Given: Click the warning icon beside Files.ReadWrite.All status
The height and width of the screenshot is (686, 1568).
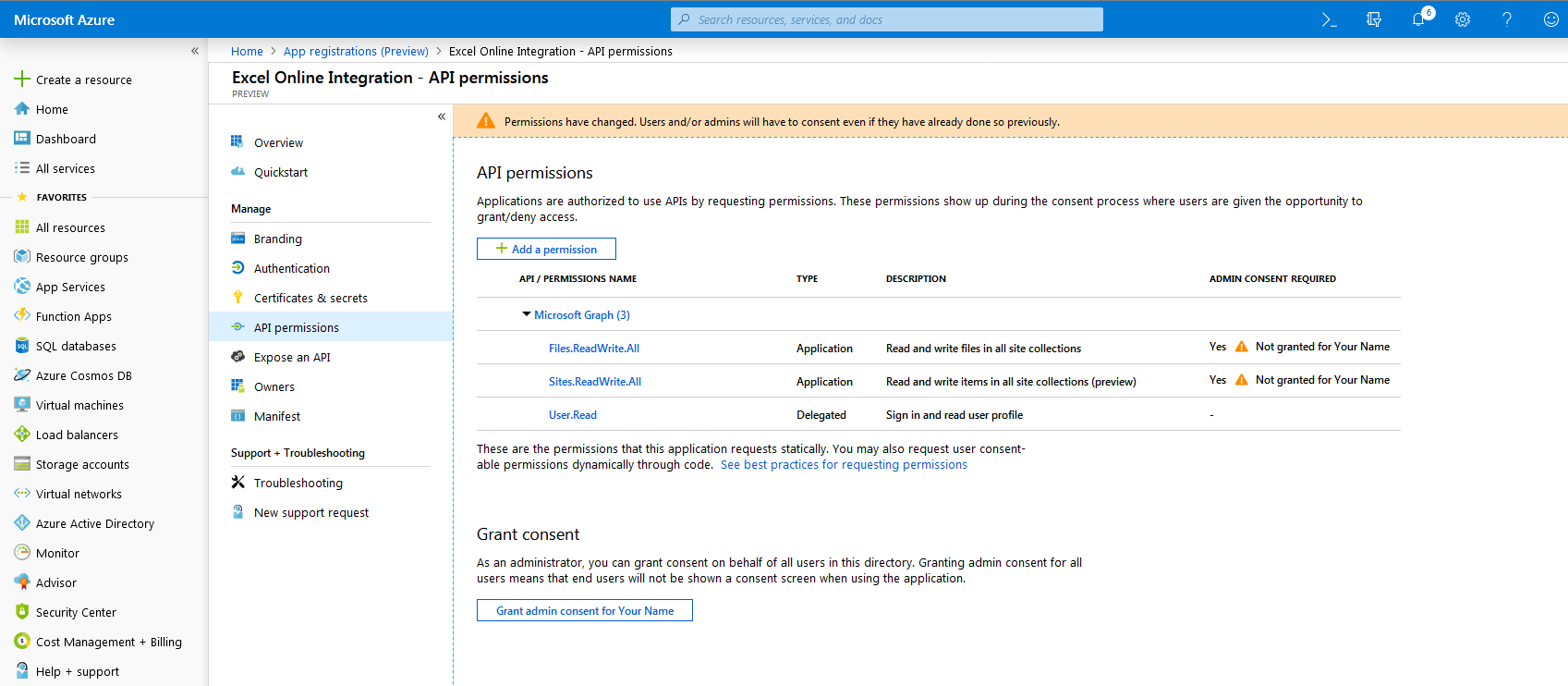Looking at the screenshot, I should click(x=1242, y=347).
